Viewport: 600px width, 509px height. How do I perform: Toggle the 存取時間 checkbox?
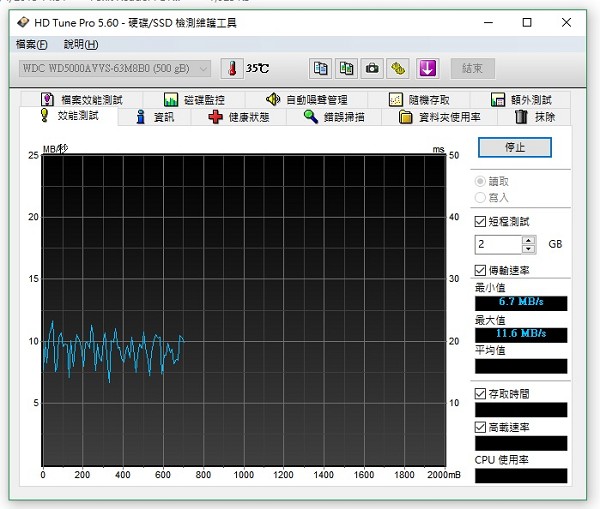click(480, 394)
